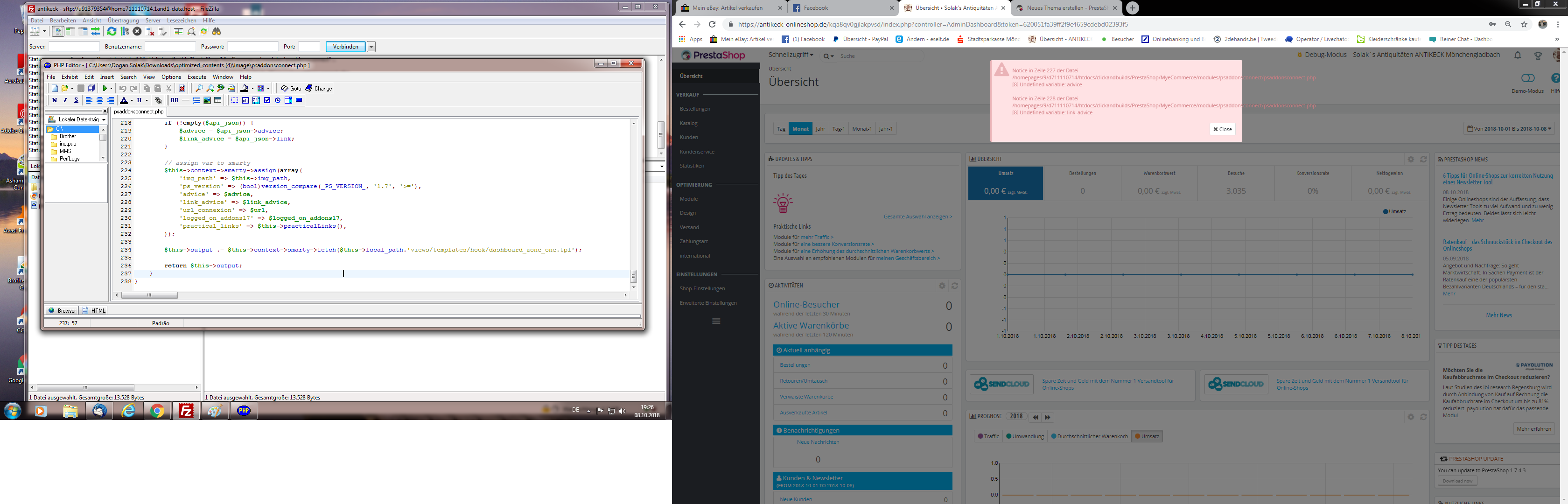This screenshot has height=504, width=1568.
Task: Open the Execute menu in PHP Editor
Action: click(x=196, y=77)
